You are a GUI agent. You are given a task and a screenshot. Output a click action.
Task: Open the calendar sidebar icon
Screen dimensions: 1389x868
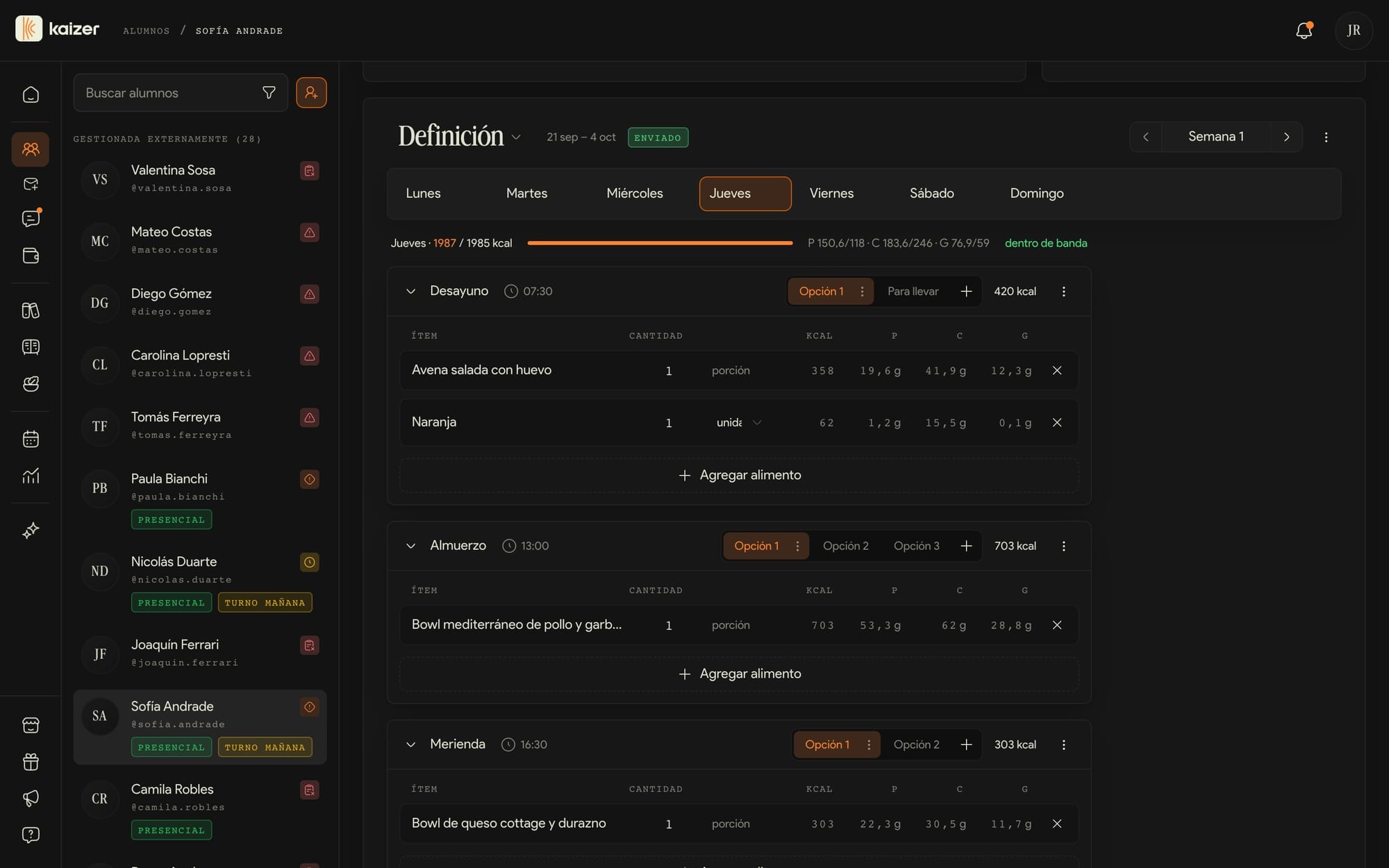coord(31,438)
